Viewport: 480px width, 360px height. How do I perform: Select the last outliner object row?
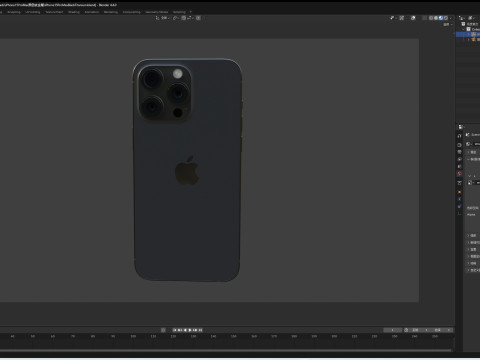pos(468,39)
